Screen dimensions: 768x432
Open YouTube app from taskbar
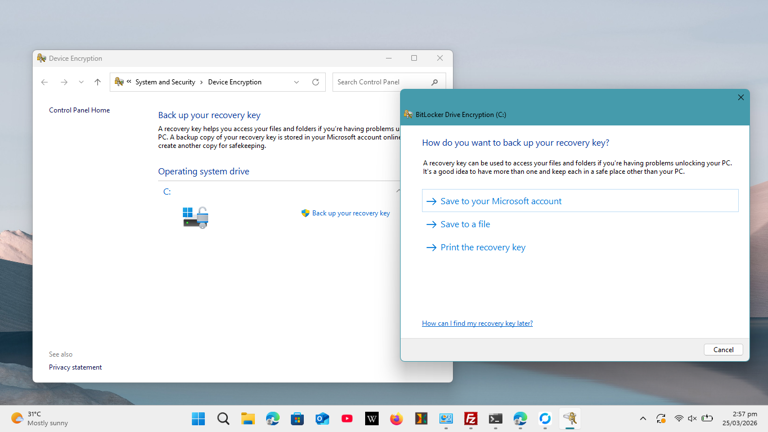347,419
